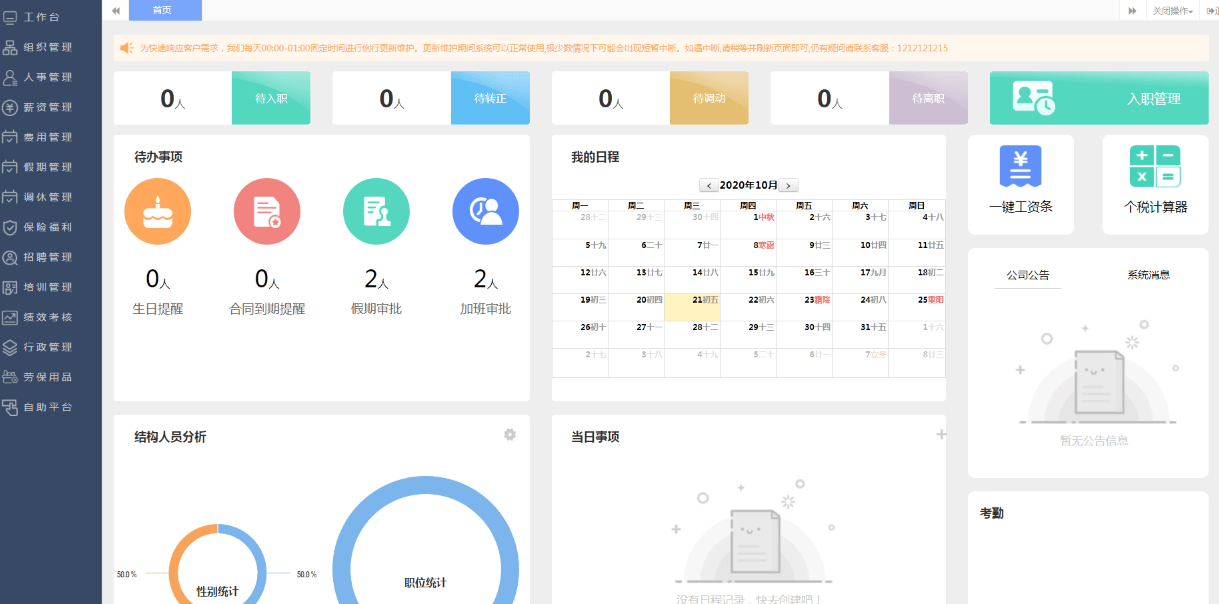Click the plus icon in 当日事项
Image resolution: width=1219 pixels, height=604 pixels.
tap(941, 434)
